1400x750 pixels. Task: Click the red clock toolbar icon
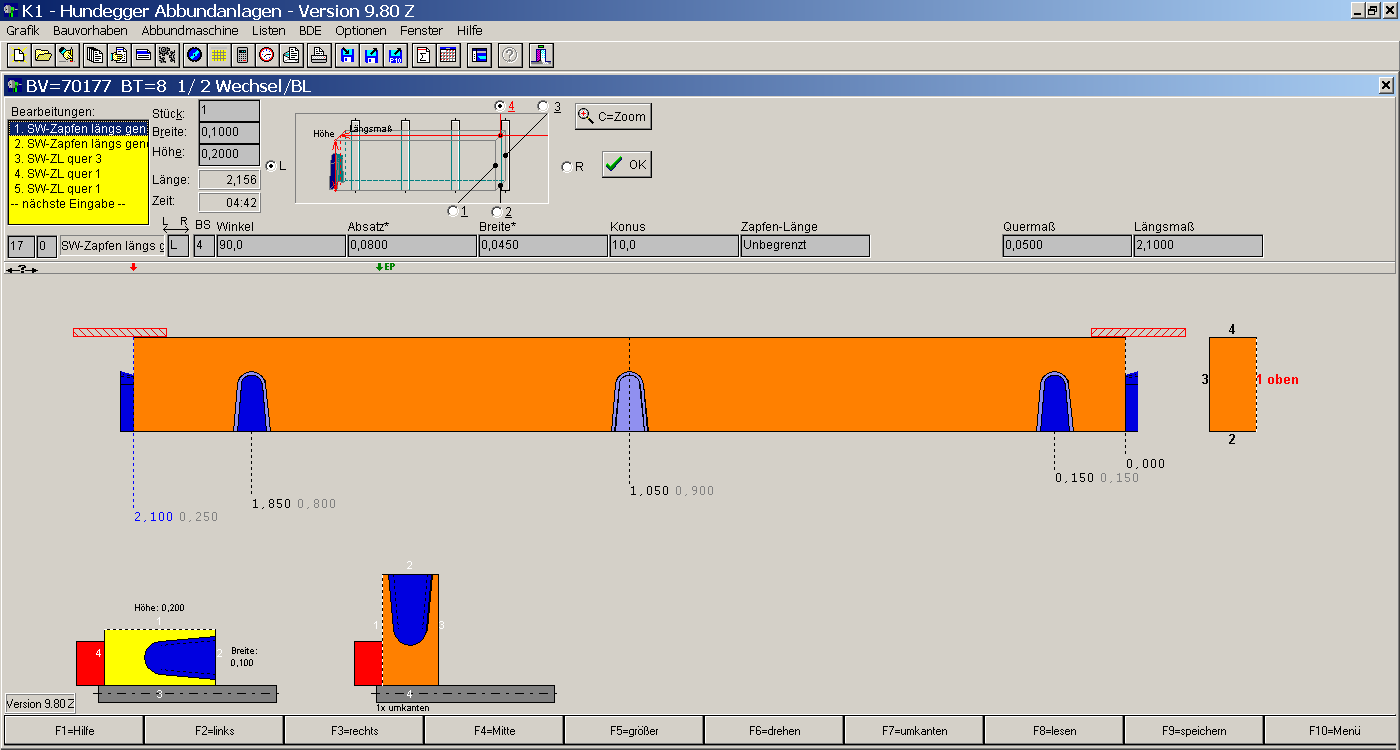click(x=266, y=55)
